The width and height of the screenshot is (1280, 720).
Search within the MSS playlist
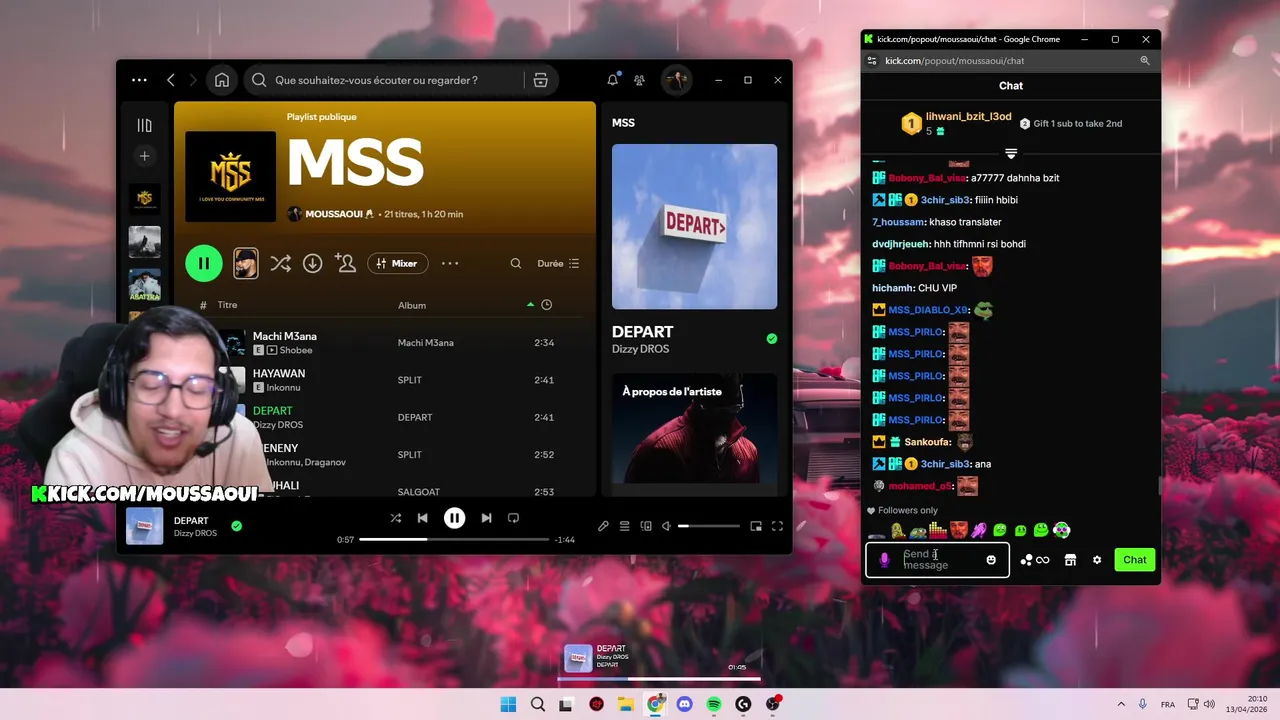pos(516,264)
